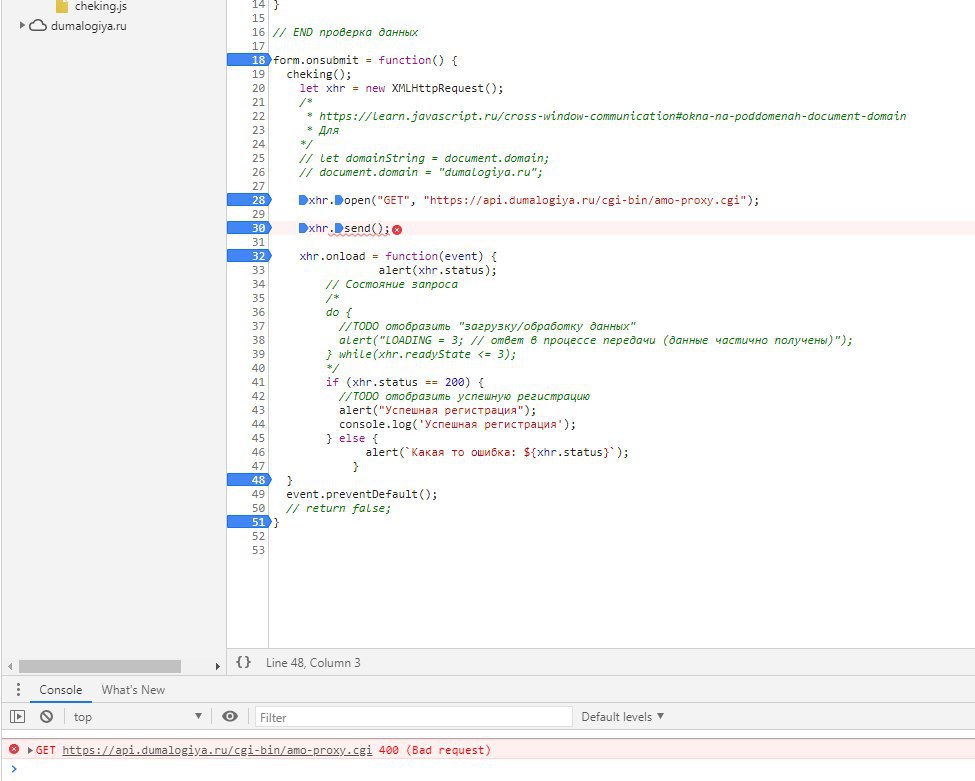Click the file navigator horizontal scrollbar
Viewport: 975px width, 781px height.
tap(100, 666)
